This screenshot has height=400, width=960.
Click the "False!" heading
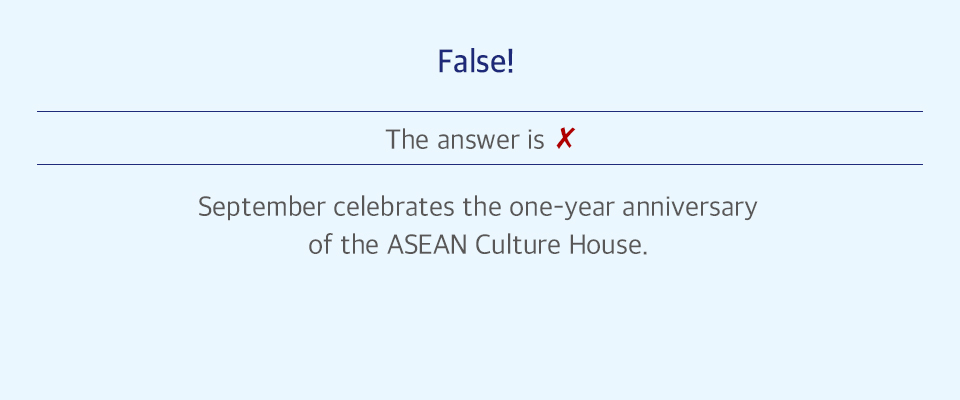476,62
